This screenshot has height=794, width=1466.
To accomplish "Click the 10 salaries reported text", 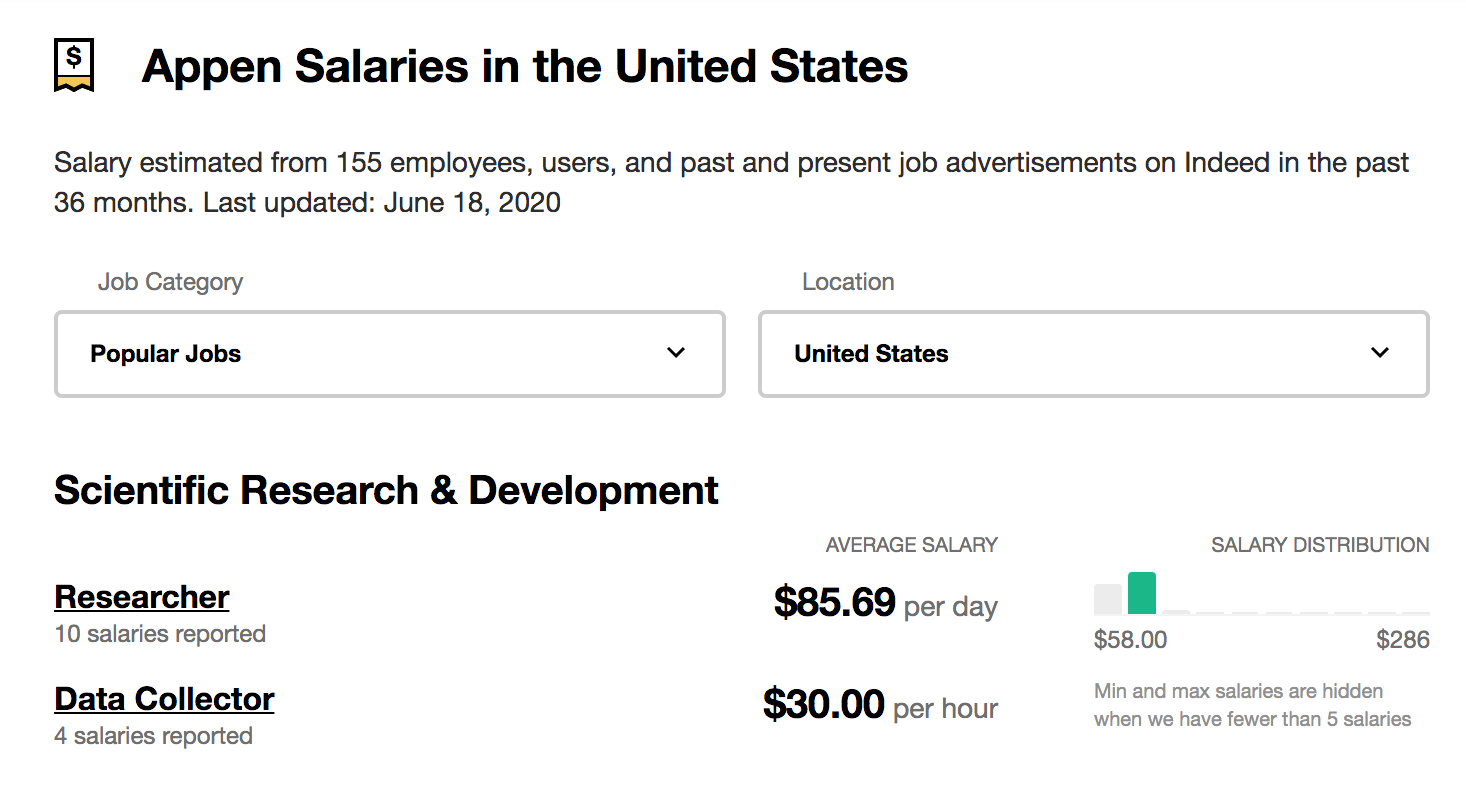I will [160, 634].
